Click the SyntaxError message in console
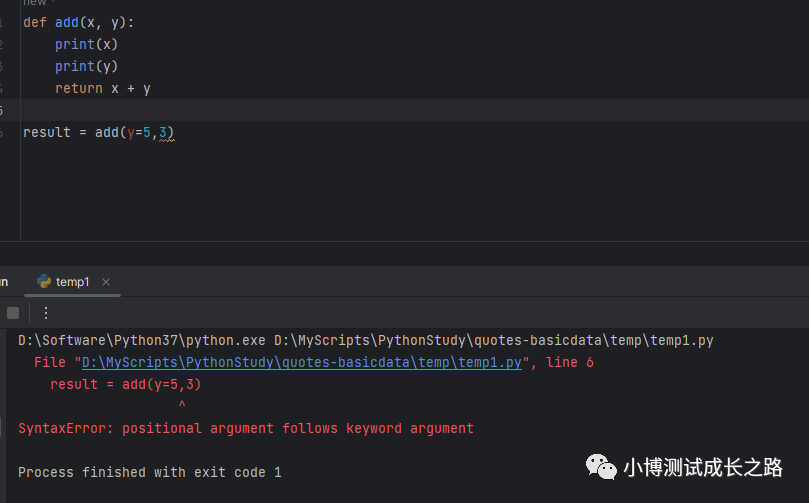The image size is (809, 503). coord(246,428)
